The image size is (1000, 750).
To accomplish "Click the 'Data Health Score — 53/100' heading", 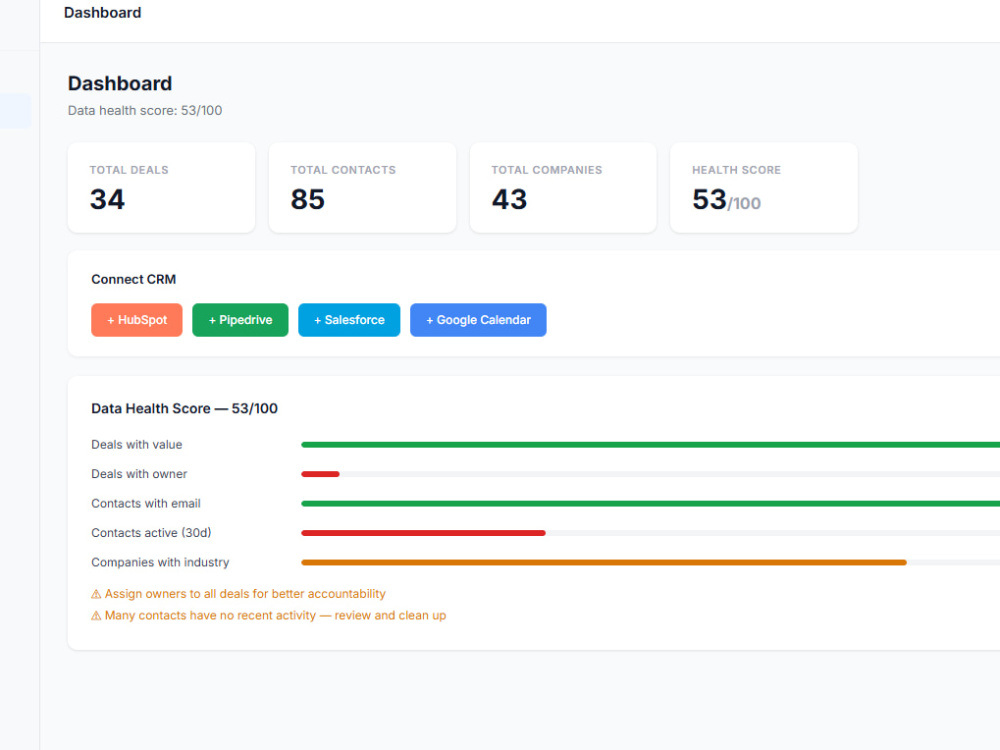I will (184, 408).
